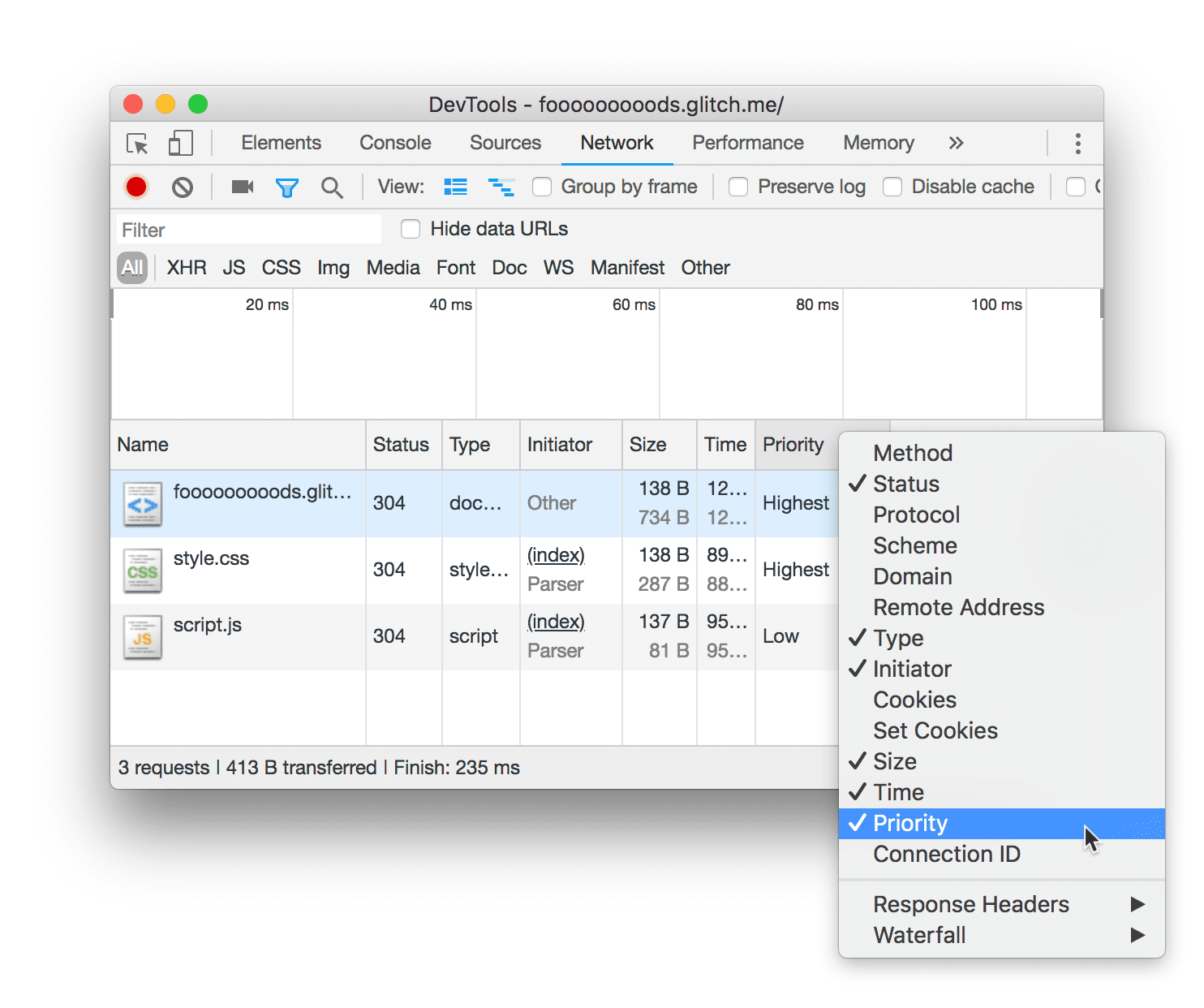The width and height of the screenshot is (1204, 1008).
Task: Clear all network requests
Action: point(183,187)
